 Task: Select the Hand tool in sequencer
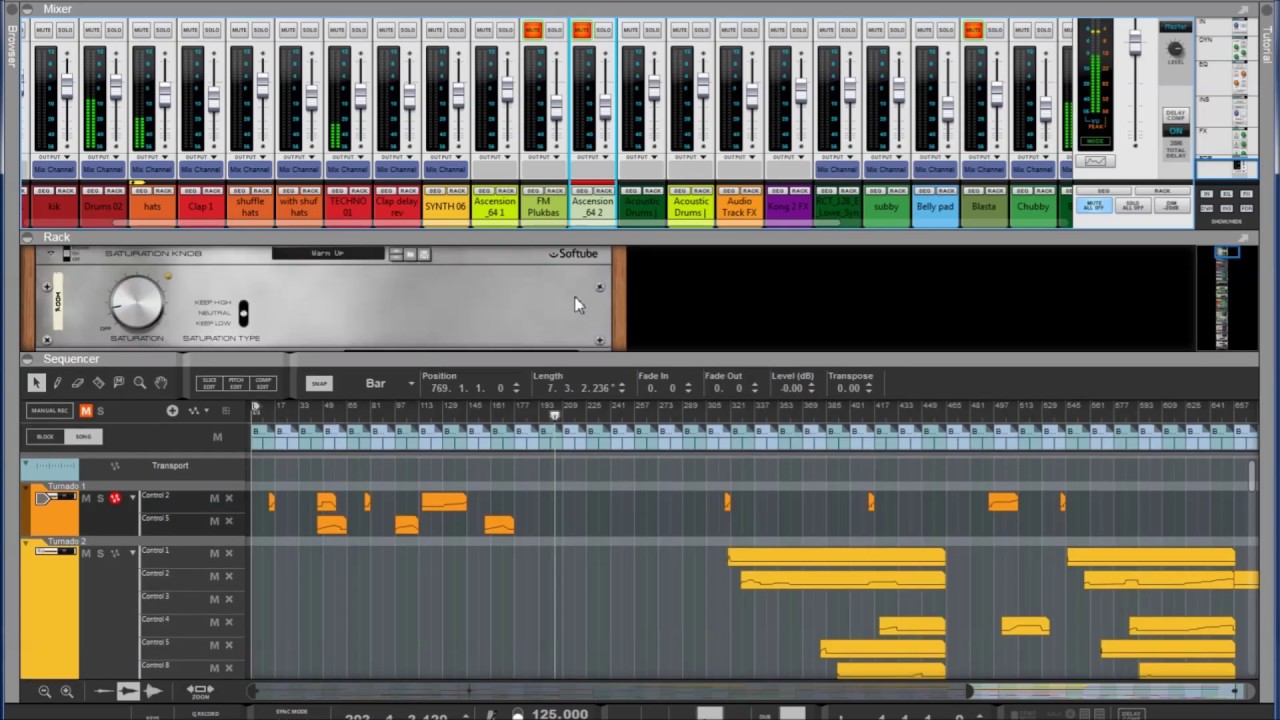point(160,383)
